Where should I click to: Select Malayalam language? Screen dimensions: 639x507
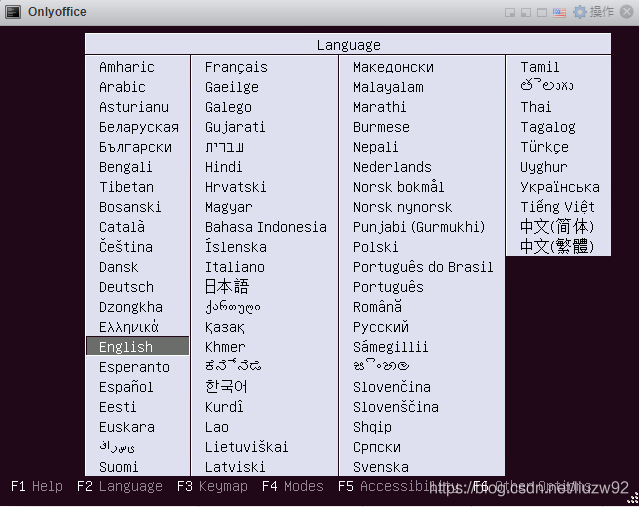point(388,87)
